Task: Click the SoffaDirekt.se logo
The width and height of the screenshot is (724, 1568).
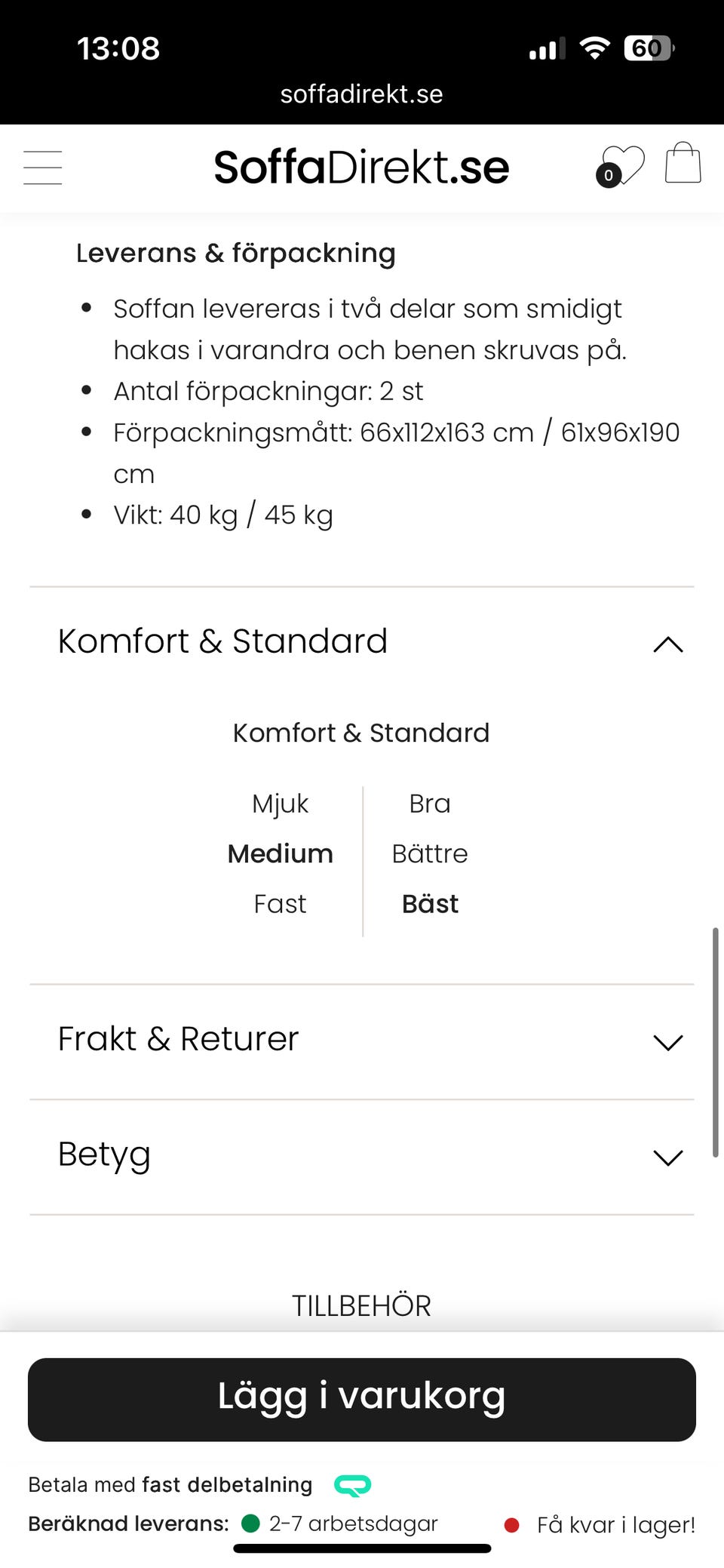Action: pos(361,167)
